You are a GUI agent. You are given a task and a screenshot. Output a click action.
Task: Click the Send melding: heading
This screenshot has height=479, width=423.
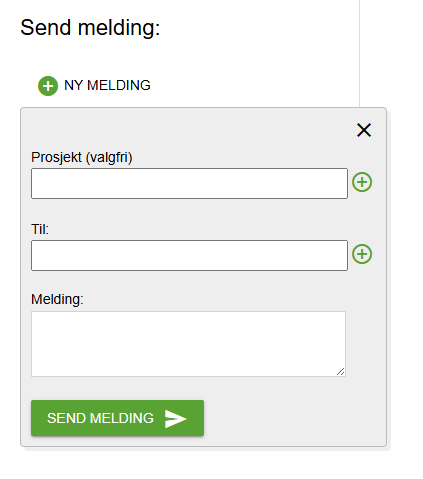tap(90, 27)
